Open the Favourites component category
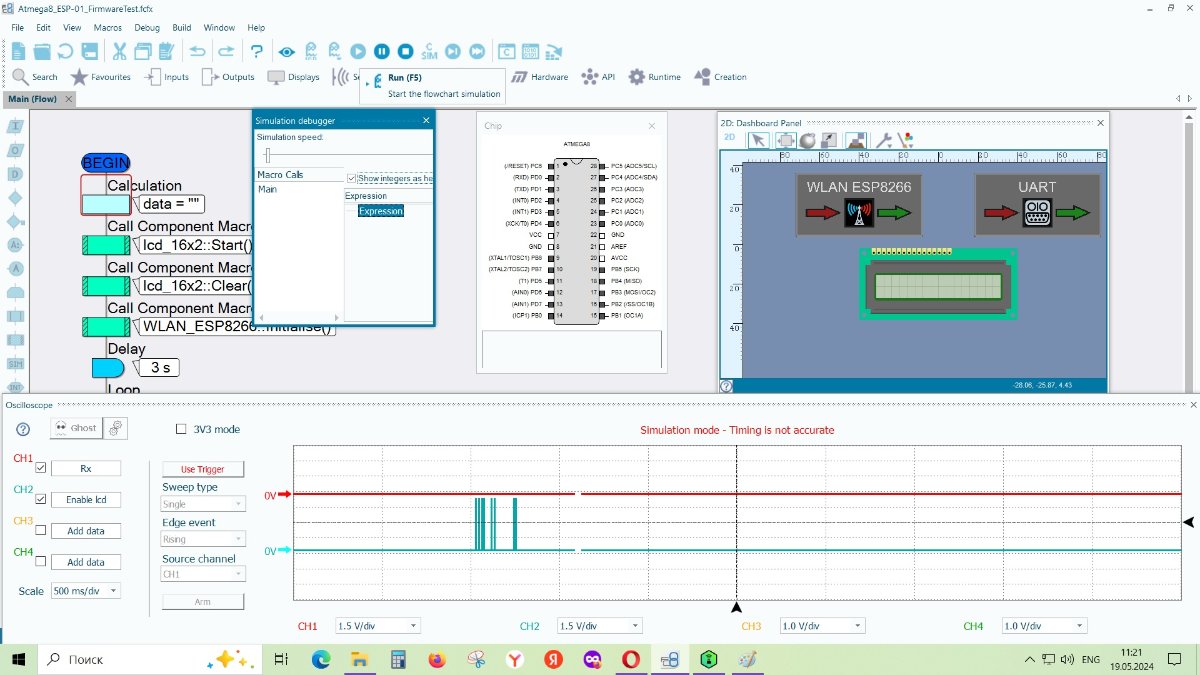Screen dimensions: 1200x675 100,77
